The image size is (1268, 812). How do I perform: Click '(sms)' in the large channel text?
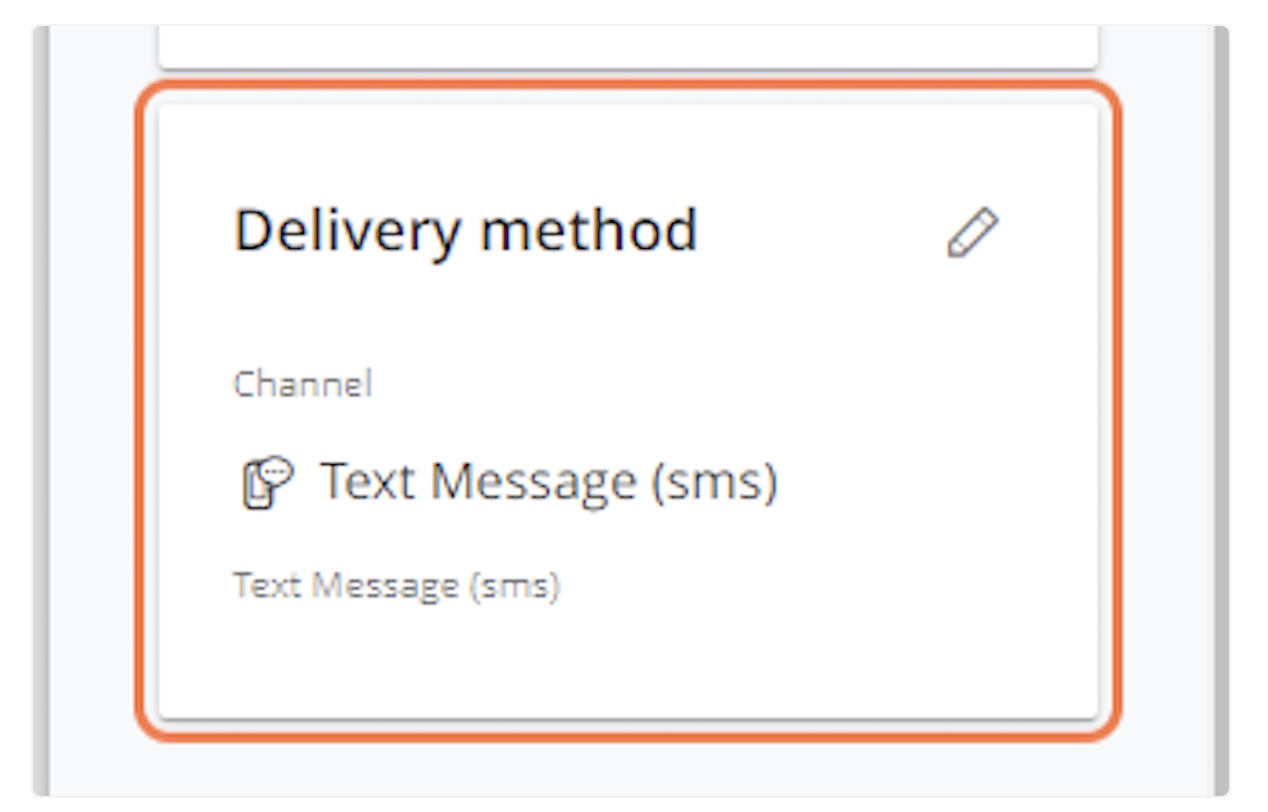[x=714, y=484]
